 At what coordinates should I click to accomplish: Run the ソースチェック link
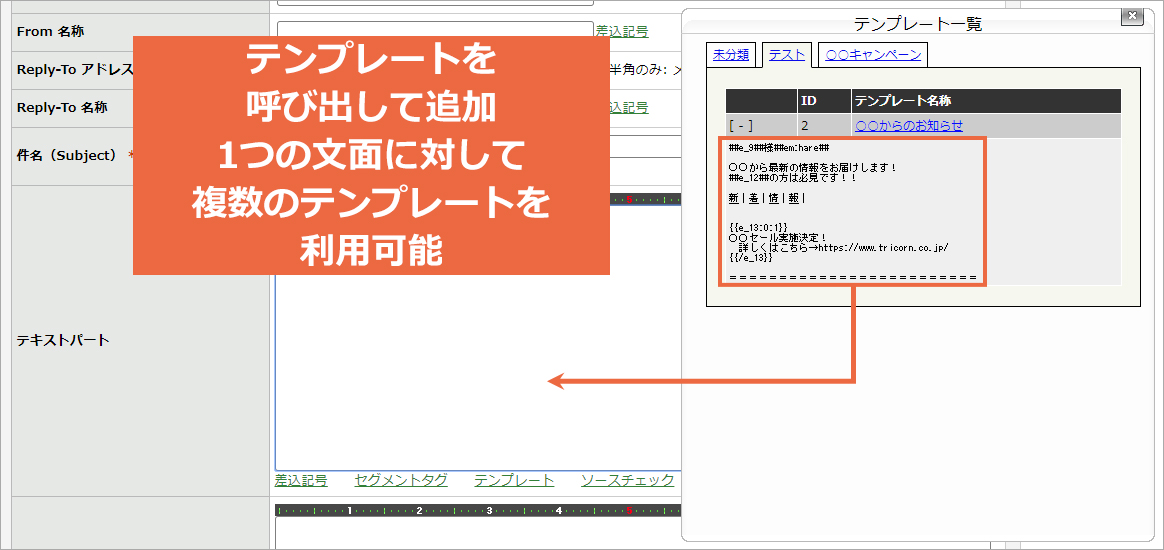627,480
